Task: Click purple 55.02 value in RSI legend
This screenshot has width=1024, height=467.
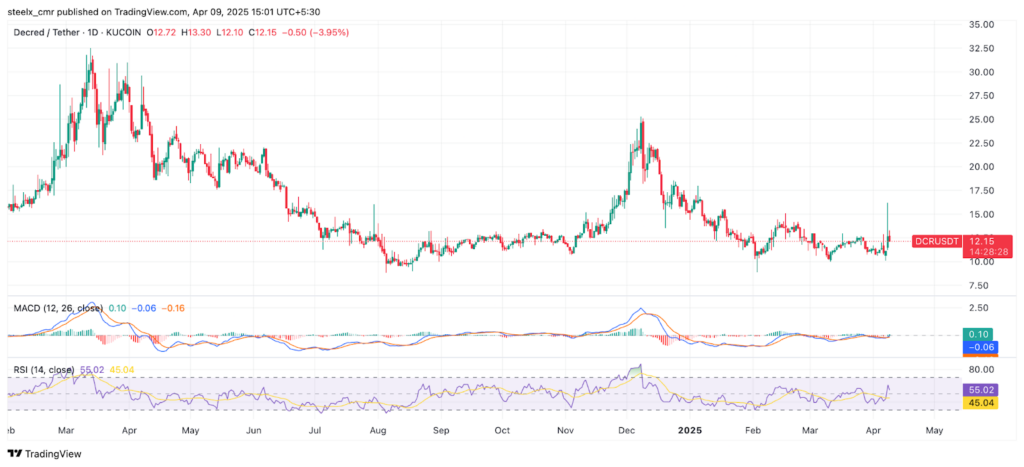Action: click(x=92, y=370)
